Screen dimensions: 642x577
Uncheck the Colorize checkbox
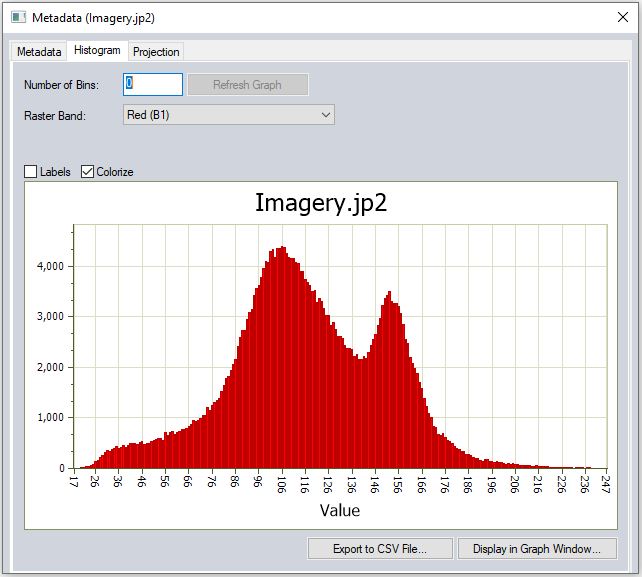(88, 172)
